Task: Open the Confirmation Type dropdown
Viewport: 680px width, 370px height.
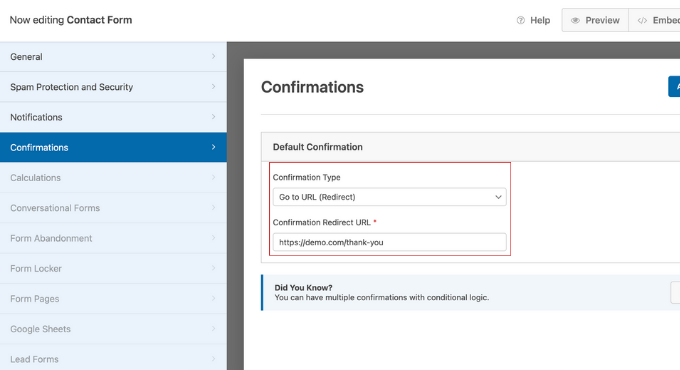Action: 389,197
